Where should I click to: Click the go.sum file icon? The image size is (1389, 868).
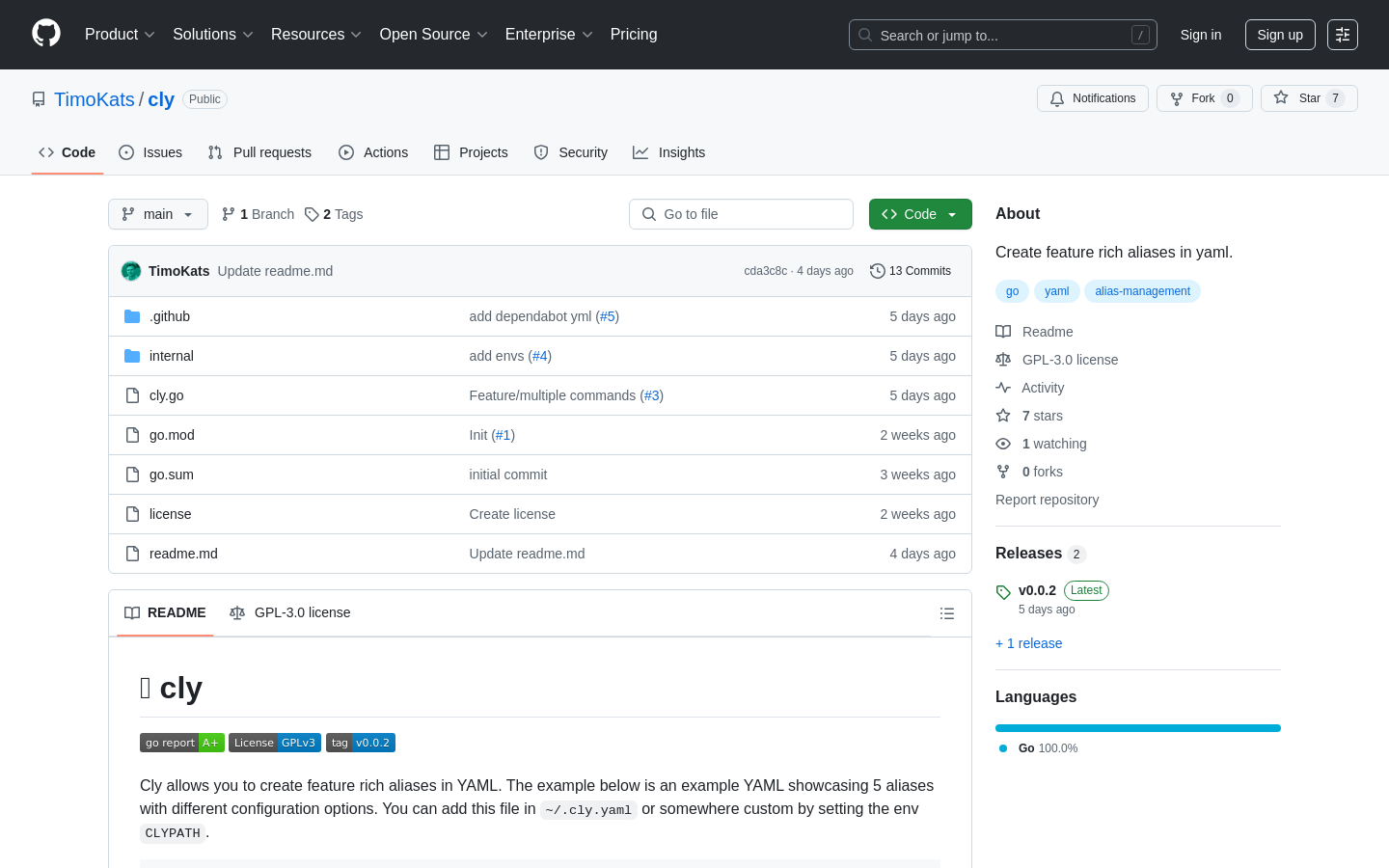pos(132,475)
